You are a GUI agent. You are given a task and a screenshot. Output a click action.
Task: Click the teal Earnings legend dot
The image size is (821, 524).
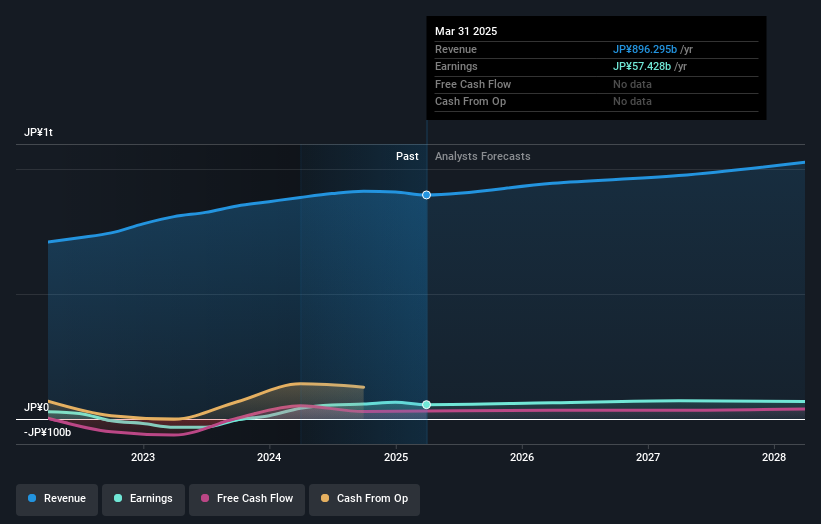(x=118, y=498)
